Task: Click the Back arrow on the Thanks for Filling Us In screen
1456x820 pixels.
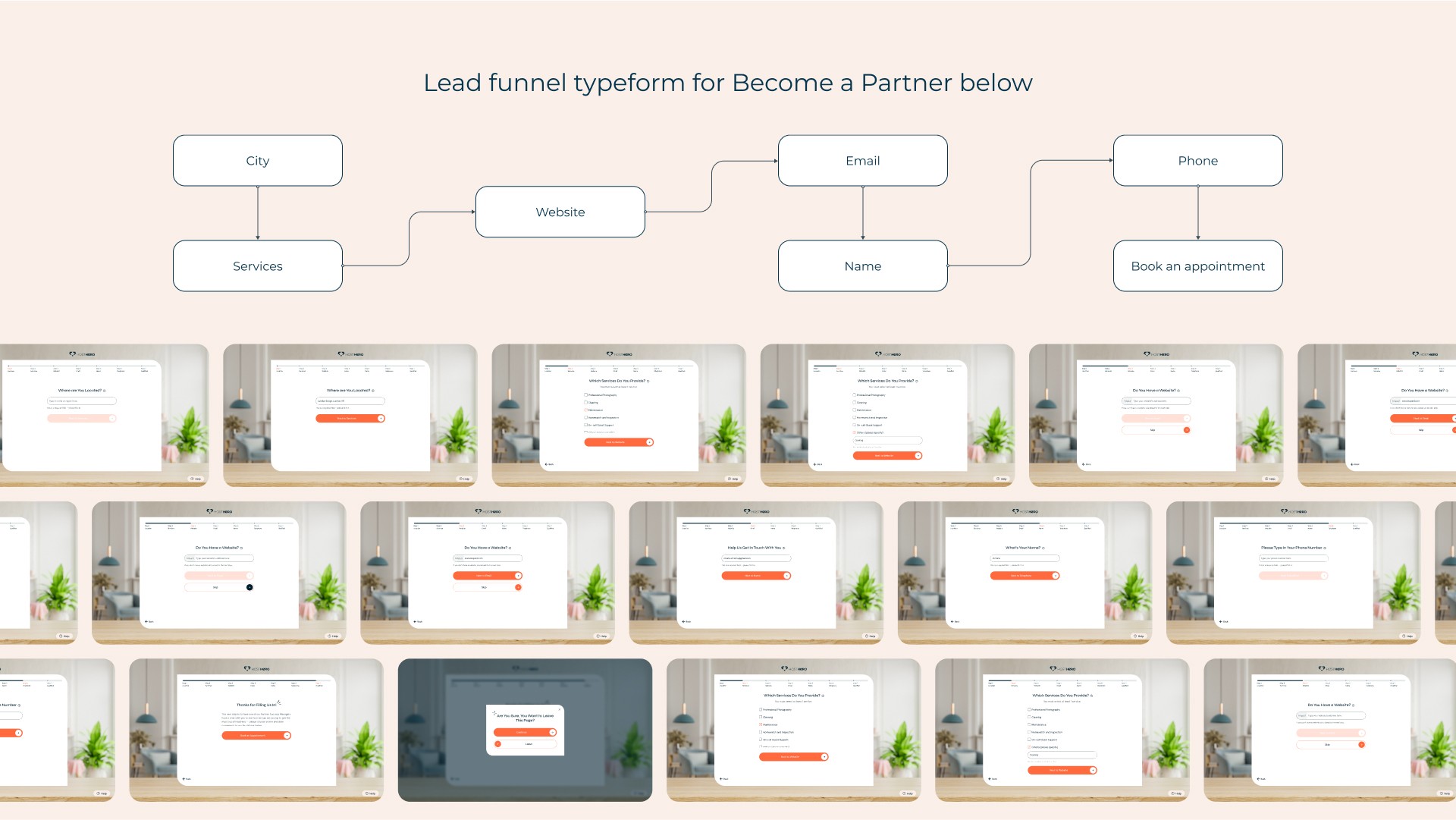Action: [187, 779]
